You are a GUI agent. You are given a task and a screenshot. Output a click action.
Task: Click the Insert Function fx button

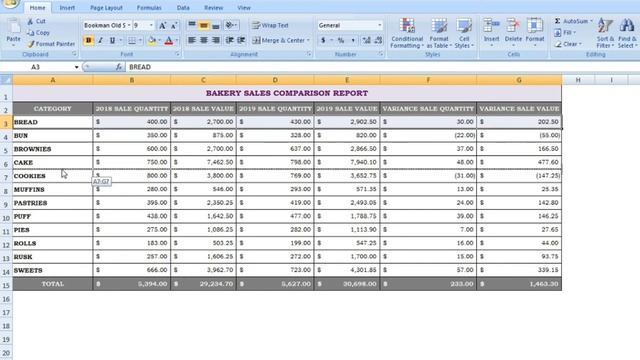click(119, 67)
